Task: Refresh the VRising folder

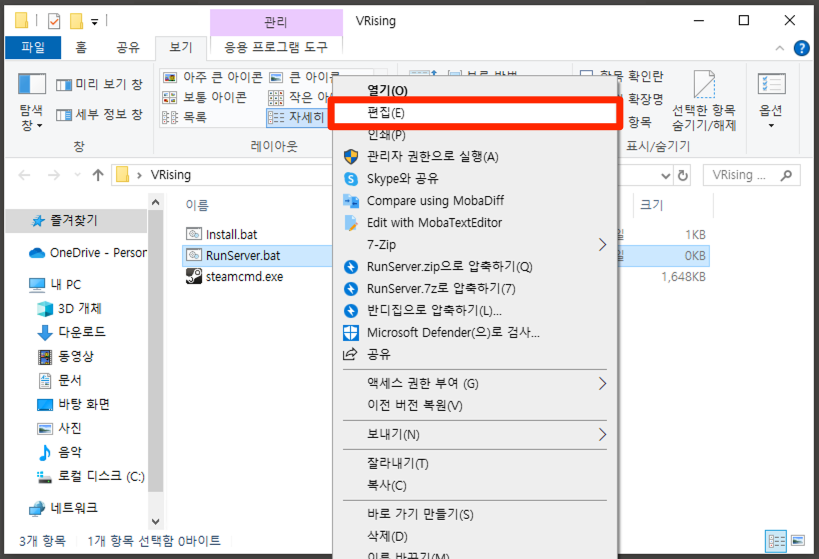Action: point(683,176)
